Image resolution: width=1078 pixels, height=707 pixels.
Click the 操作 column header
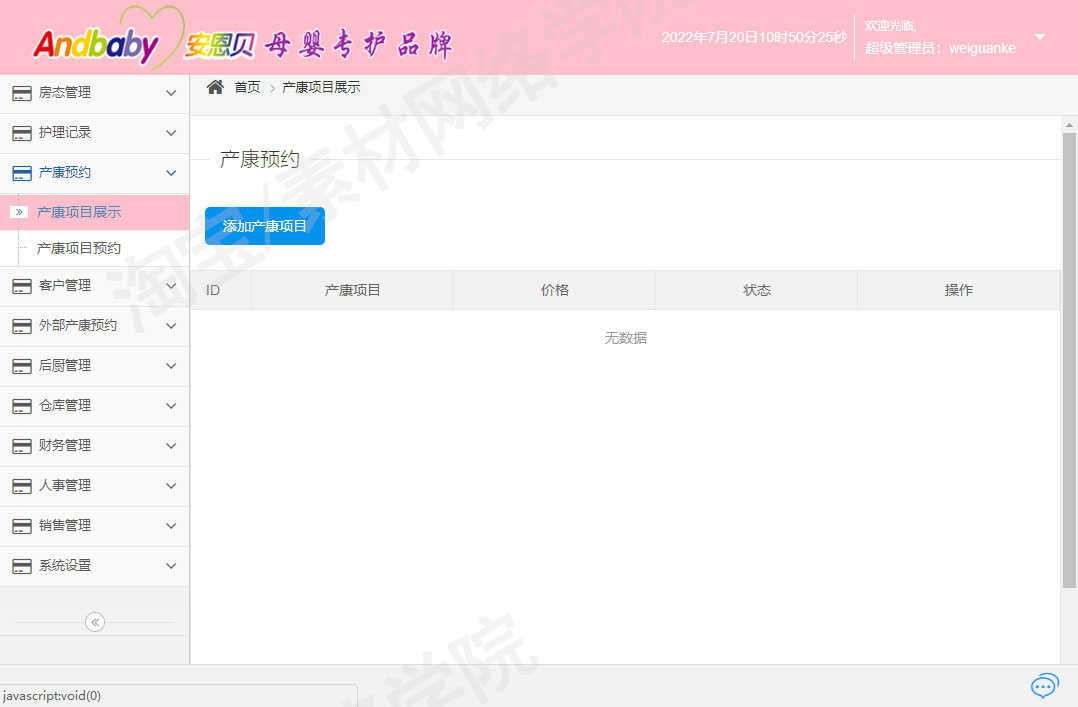pos(959,290)
